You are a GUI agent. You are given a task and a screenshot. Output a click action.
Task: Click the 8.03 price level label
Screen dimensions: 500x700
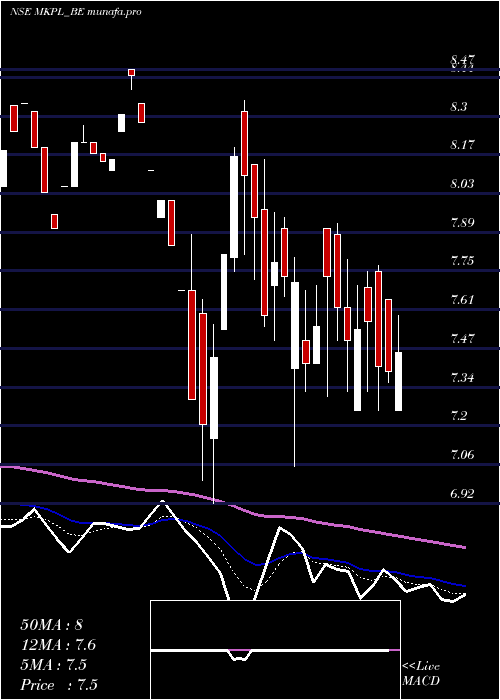[x=462, y=184]
